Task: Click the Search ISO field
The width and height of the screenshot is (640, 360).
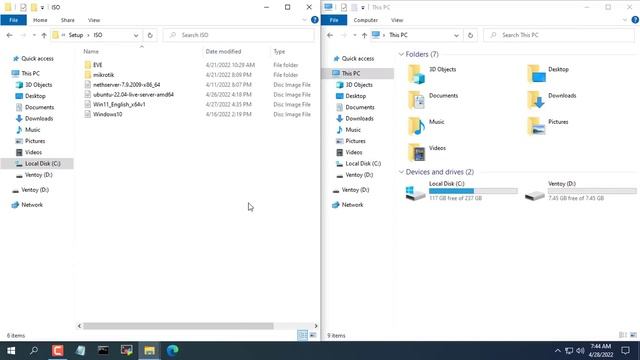Action: [239, 35]
